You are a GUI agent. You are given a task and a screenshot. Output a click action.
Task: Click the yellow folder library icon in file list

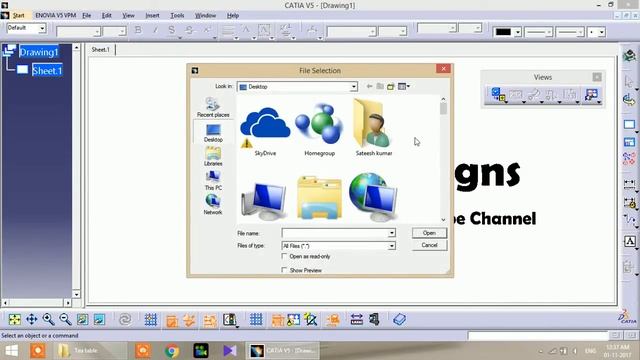[319, 198]
